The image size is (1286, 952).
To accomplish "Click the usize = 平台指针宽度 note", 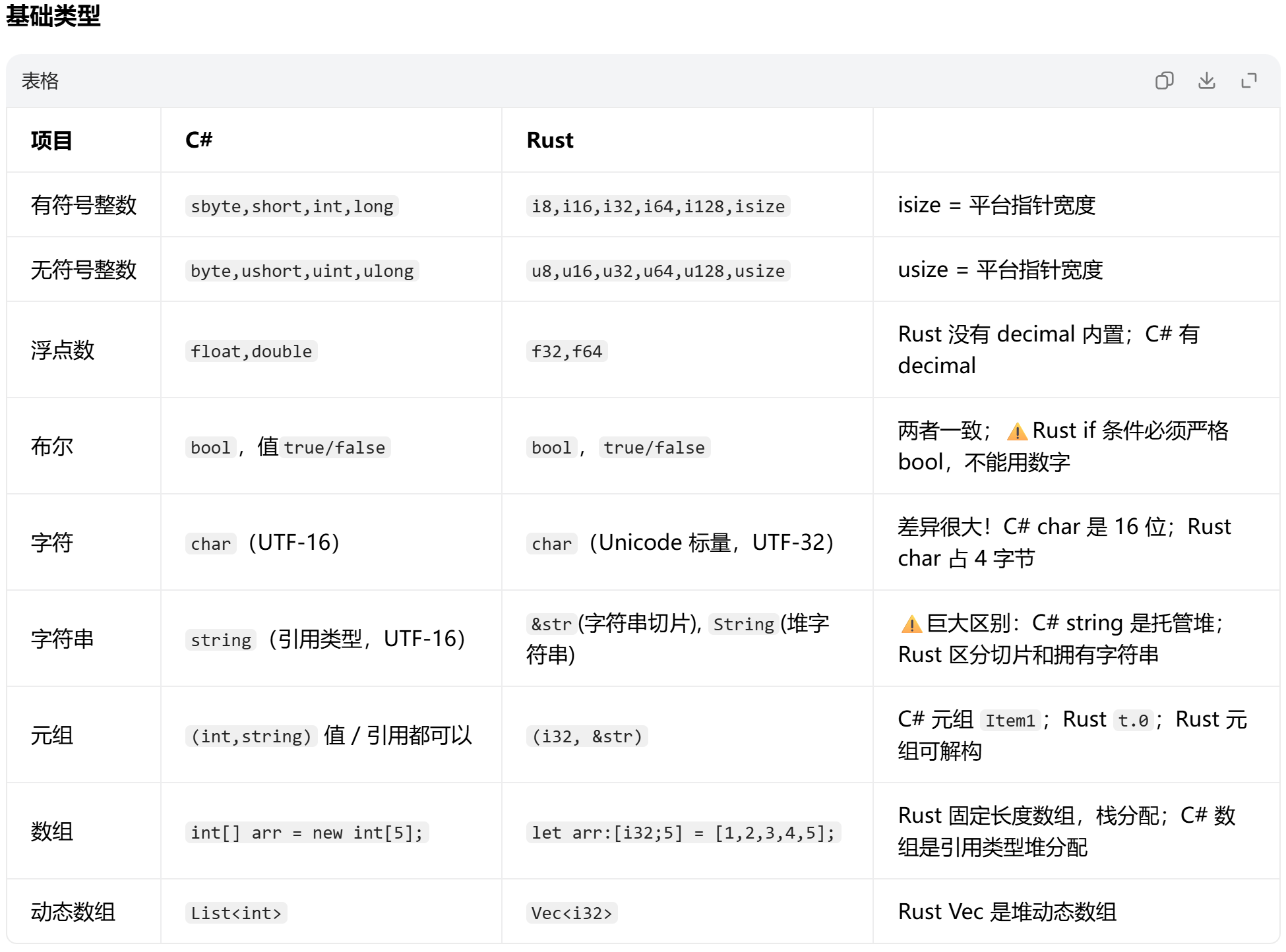I will click(x=1000, y=270).
